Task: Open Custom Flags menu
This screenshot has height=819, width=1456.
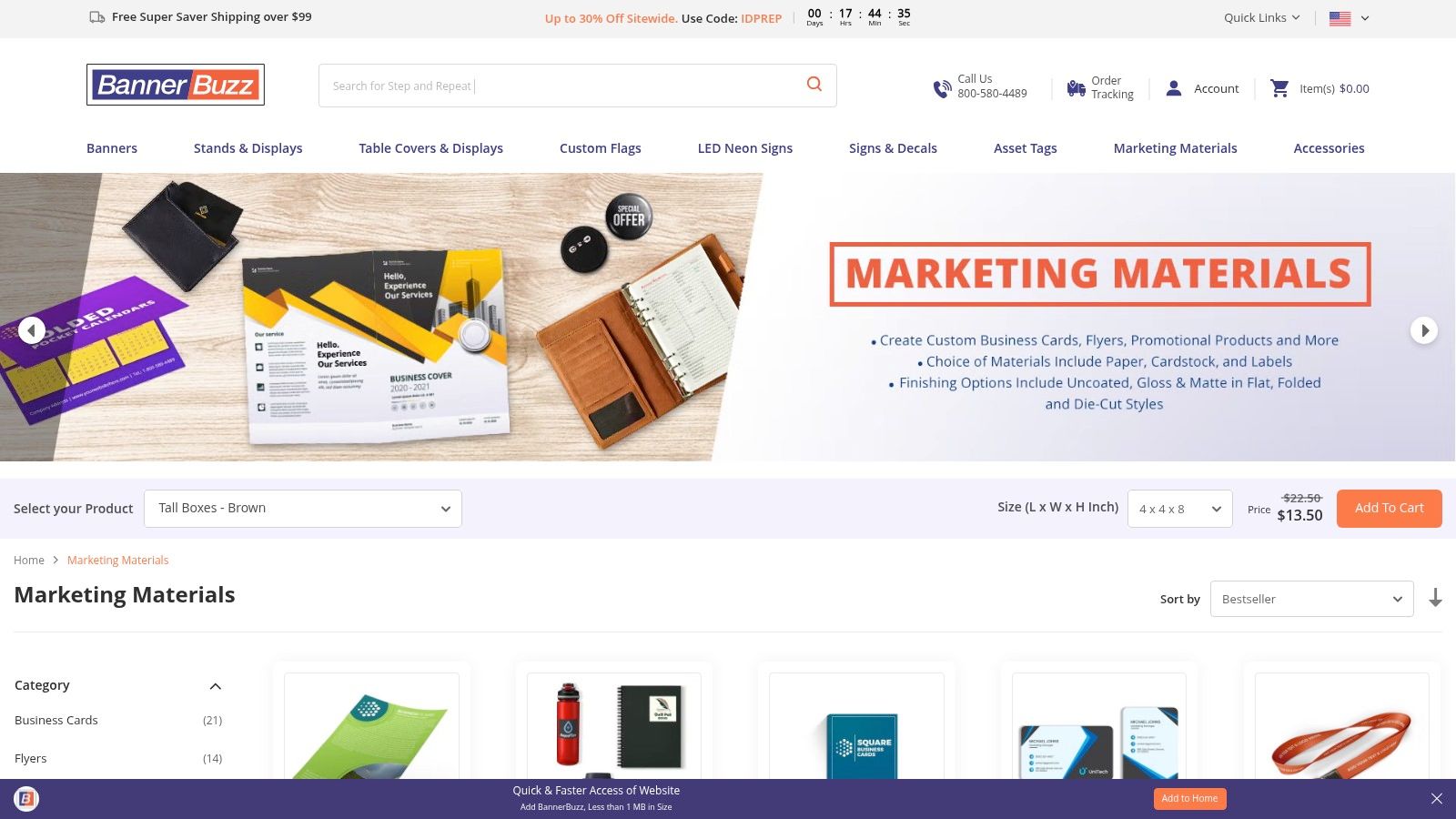Action: (x=601, y=148)
